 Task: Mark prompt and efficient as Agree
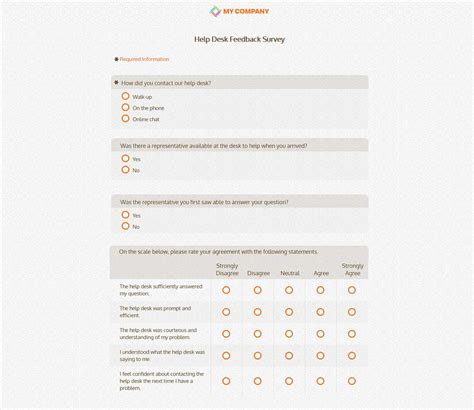click(320, 312)
